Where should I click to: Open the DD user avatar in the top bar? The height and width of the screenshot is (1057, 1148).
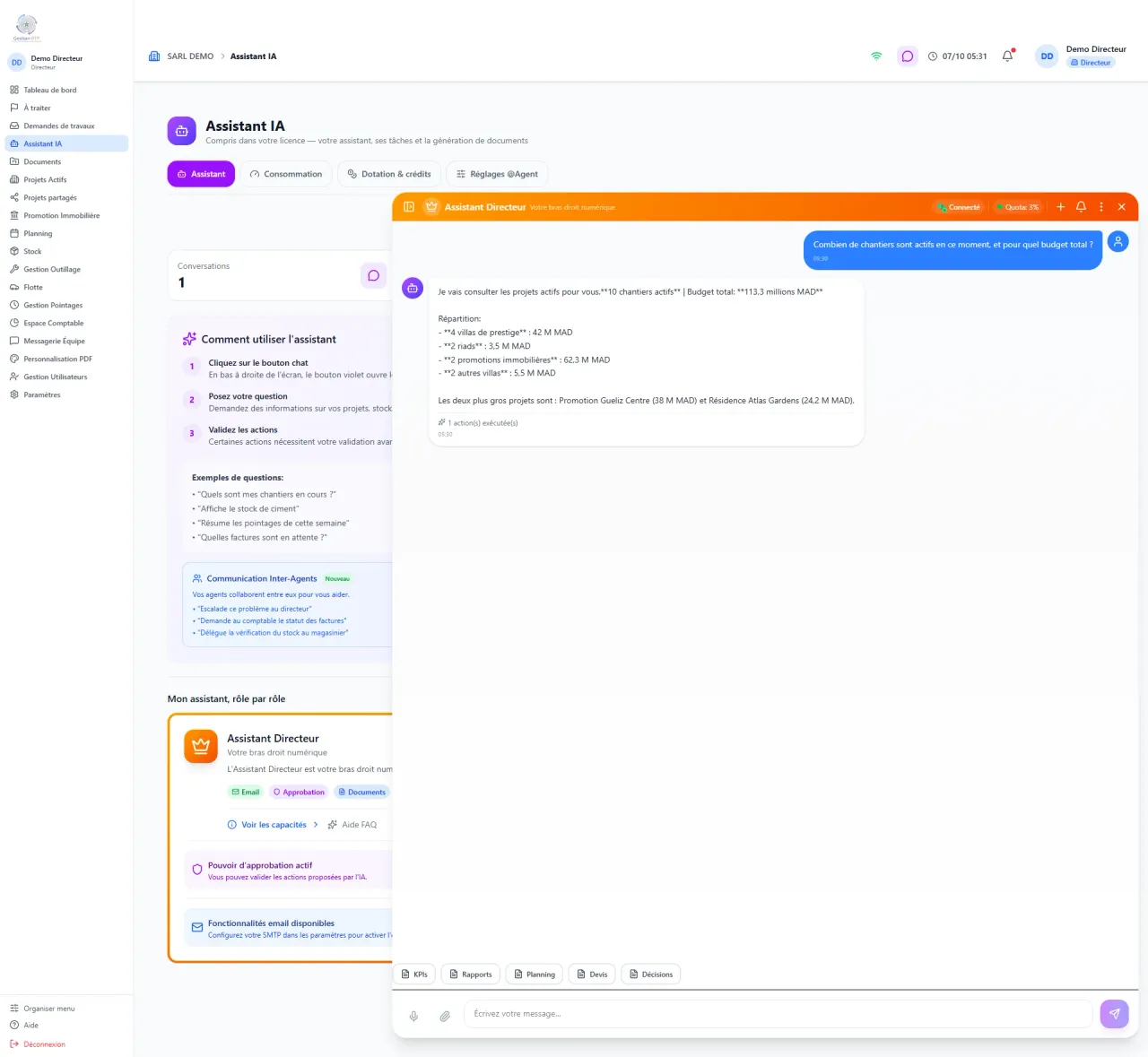(x=1047, y=56)
